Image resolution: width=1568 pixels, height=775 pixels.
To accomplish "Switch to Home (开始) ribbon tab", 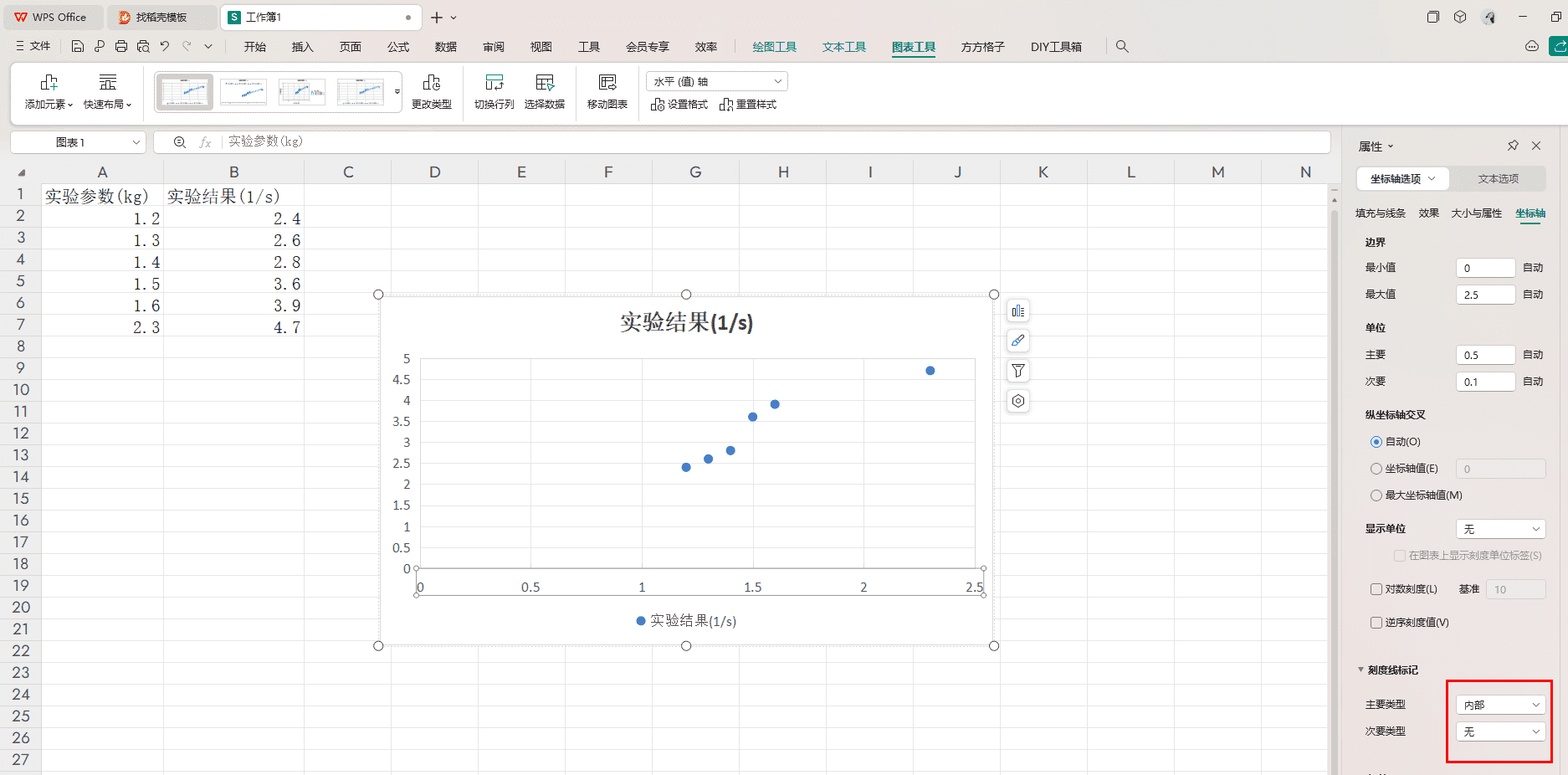I will (x=255, y=47).
